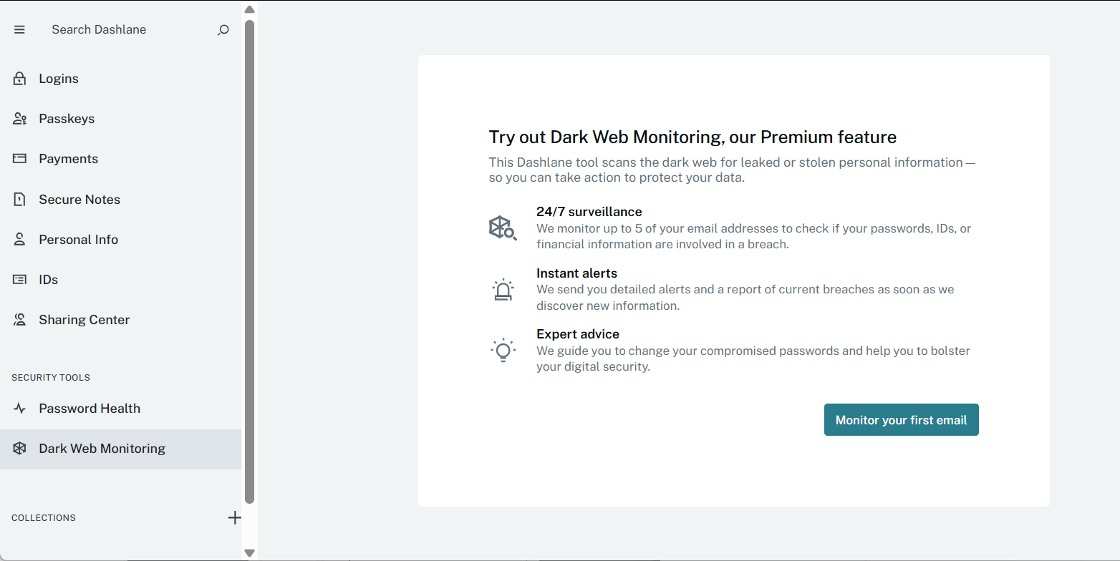Open Sharing Center page

click(x=84, y=320)
